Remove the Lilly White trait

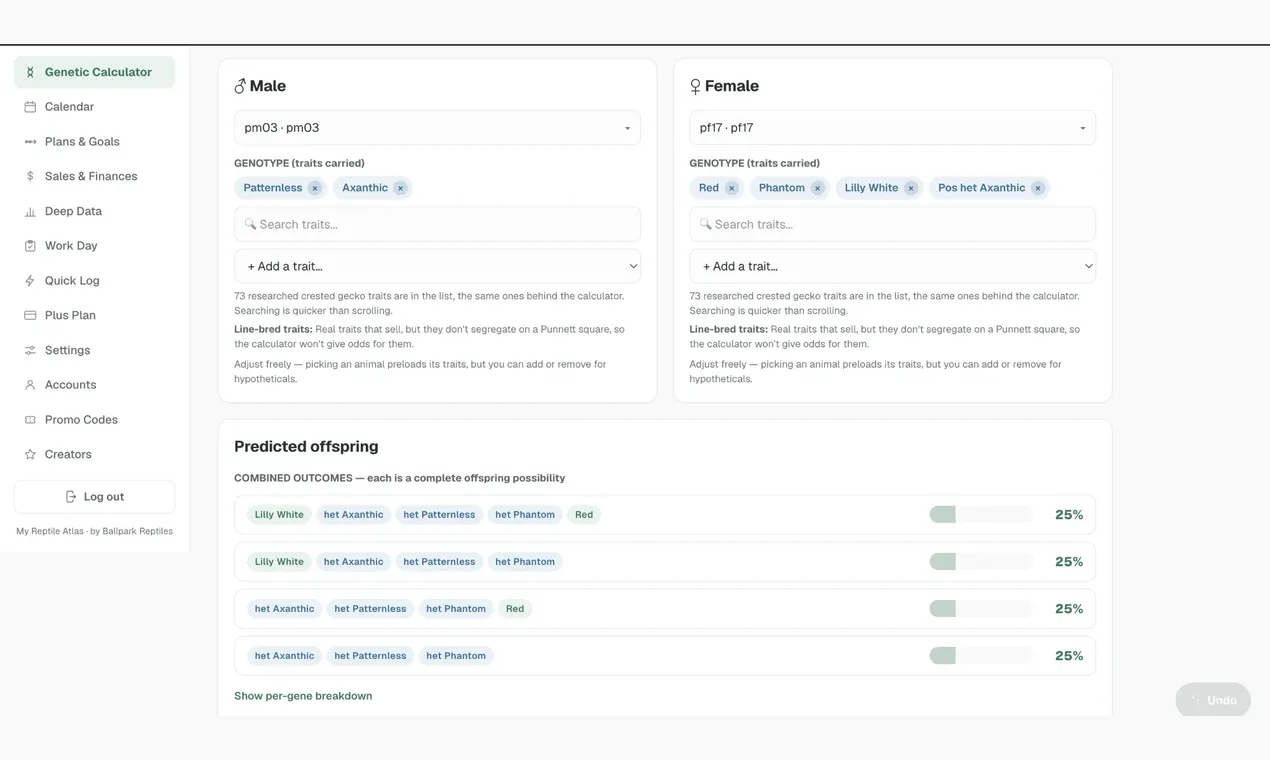(x=911, y=188)
